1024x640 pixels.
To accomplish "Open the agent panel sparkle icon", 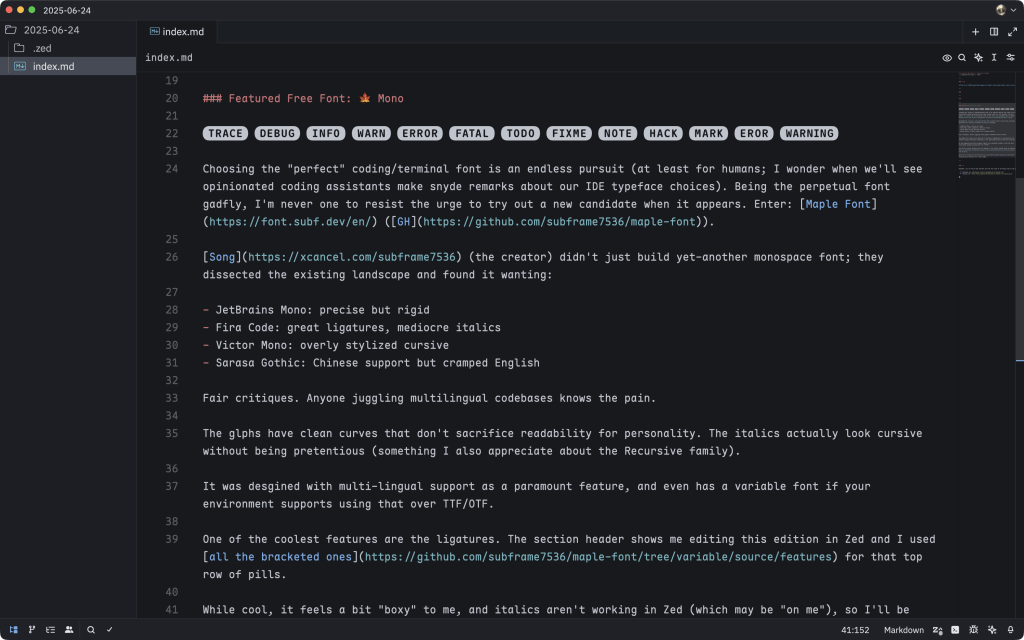I will click(x=992, y=630).
